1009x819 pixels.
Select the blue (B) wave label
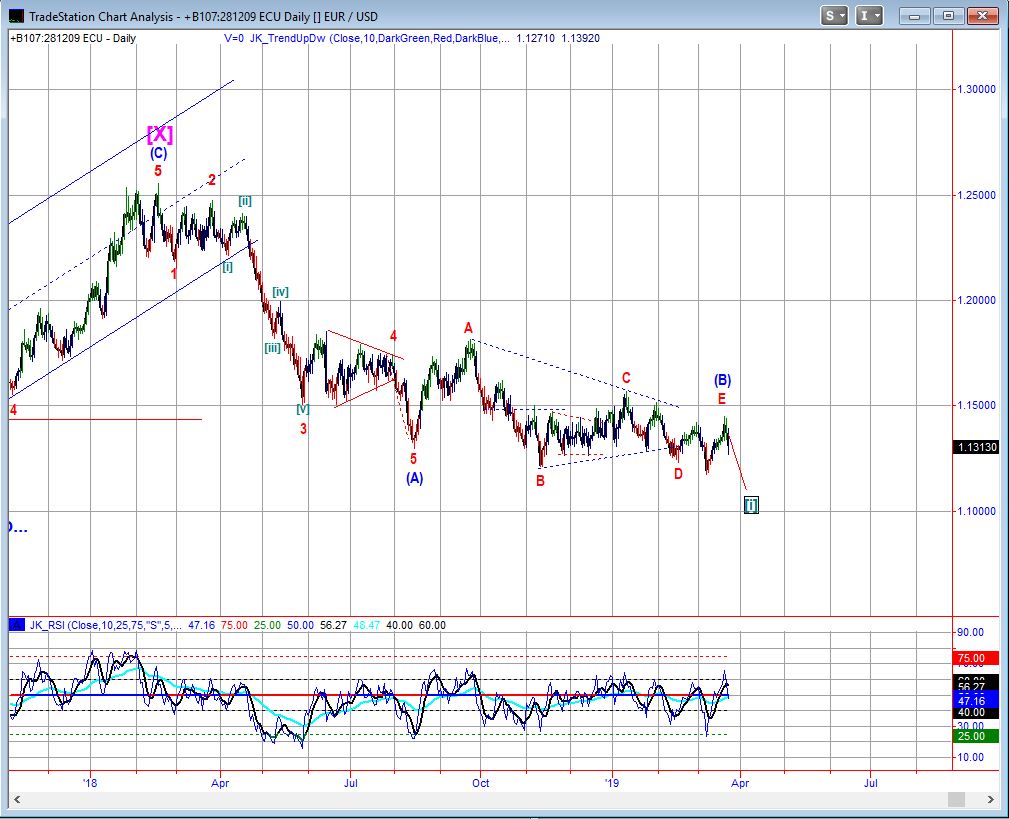coord(723,380)
